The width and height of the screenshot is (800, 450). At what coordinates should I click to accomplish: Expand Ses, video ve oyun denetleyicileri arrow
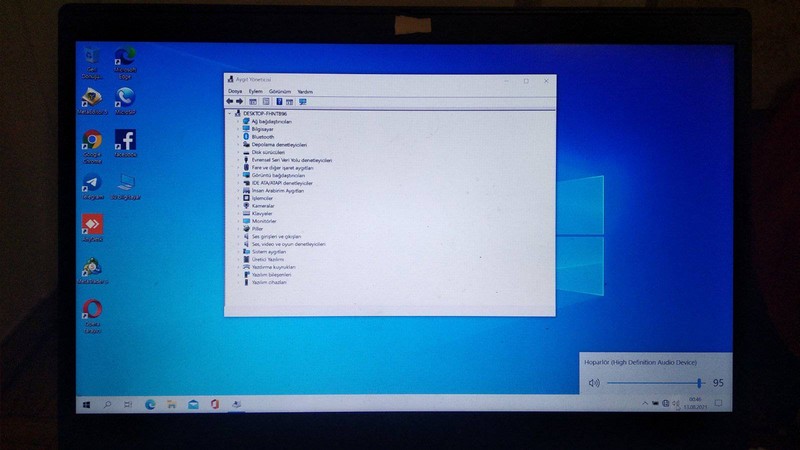pyautogui.click(x=238, y=244)
